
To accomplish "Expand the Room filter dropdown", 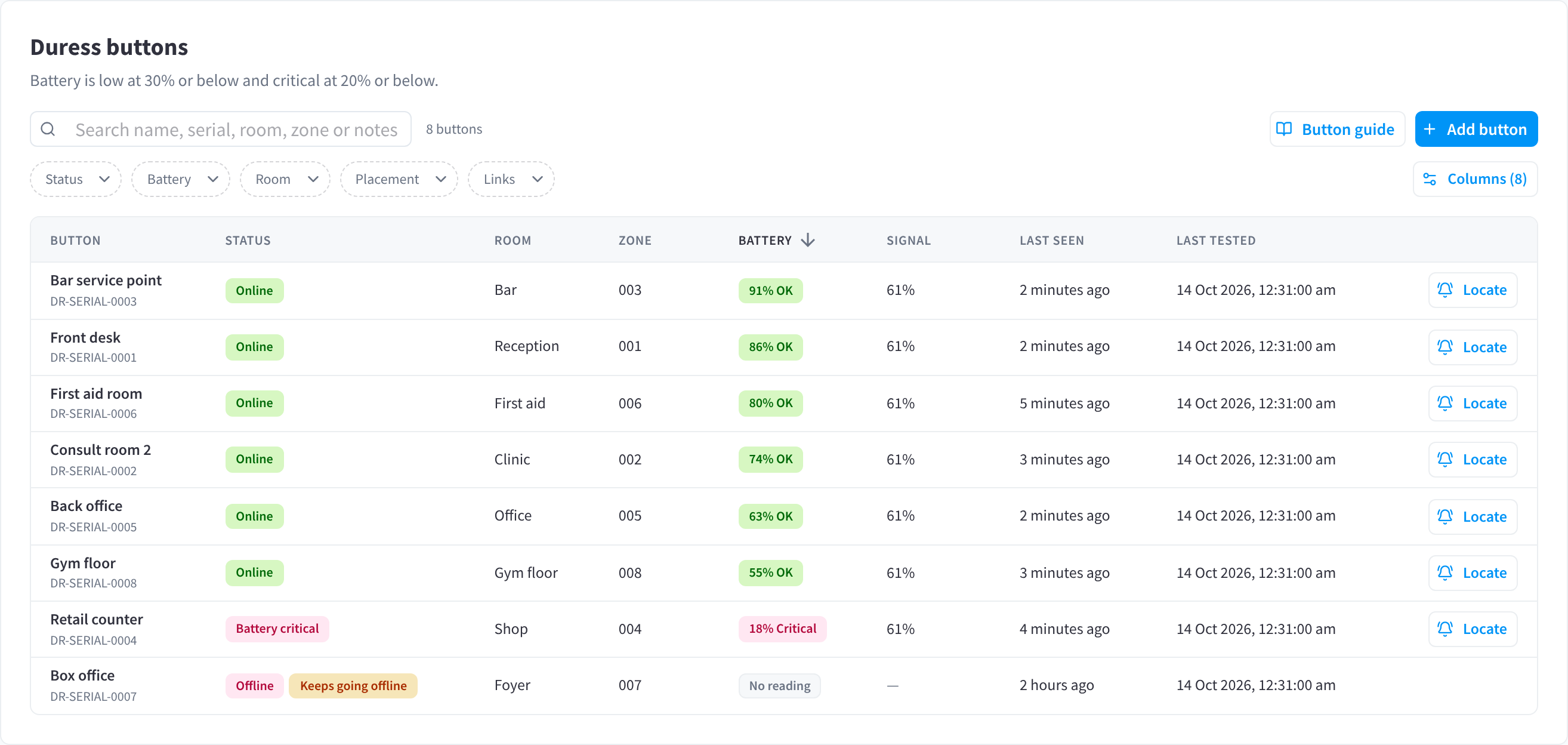I will pos(285,179).
